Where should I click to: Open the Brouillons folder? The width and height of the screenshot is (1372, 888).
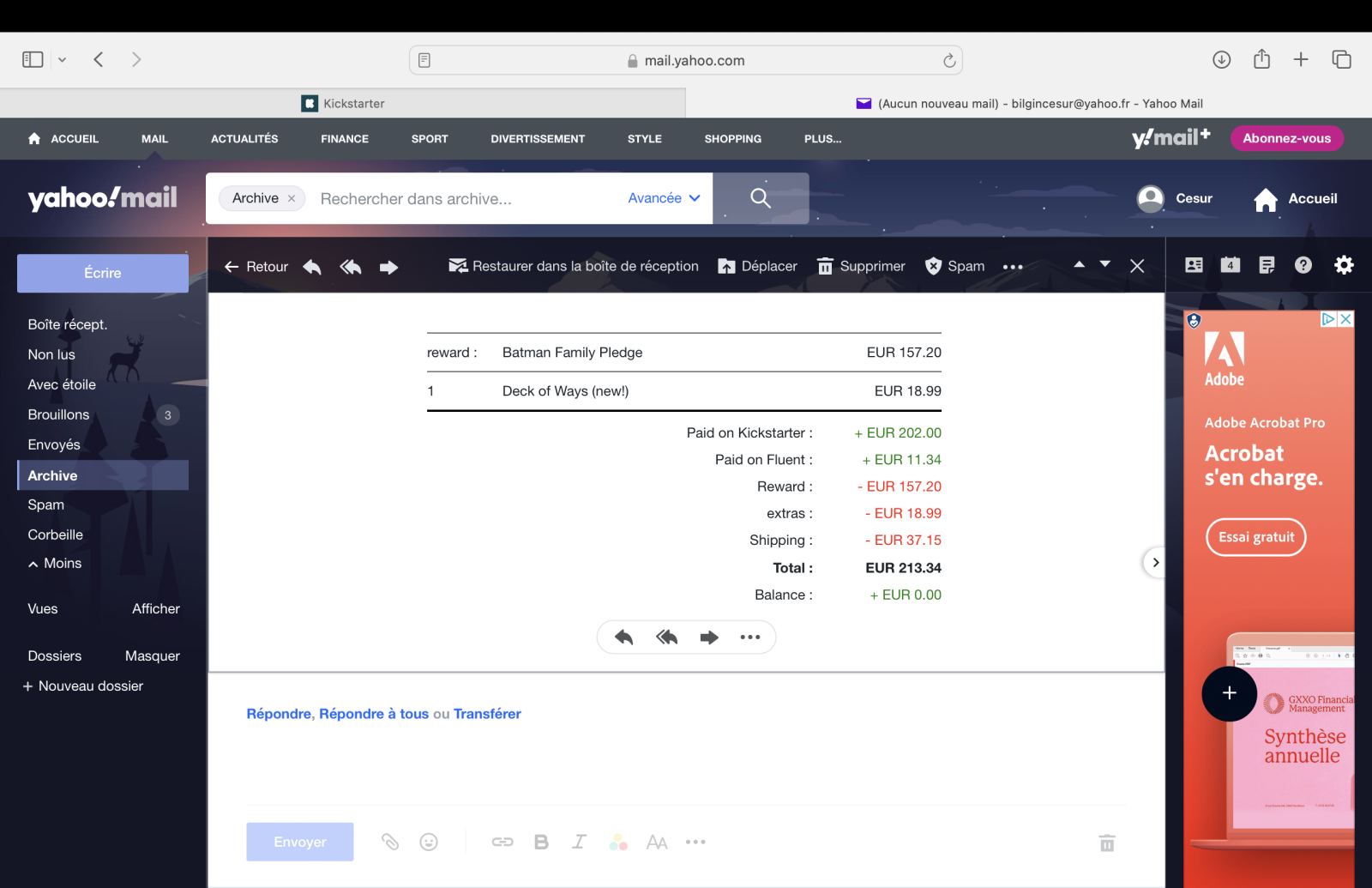[x=58, y=415]
